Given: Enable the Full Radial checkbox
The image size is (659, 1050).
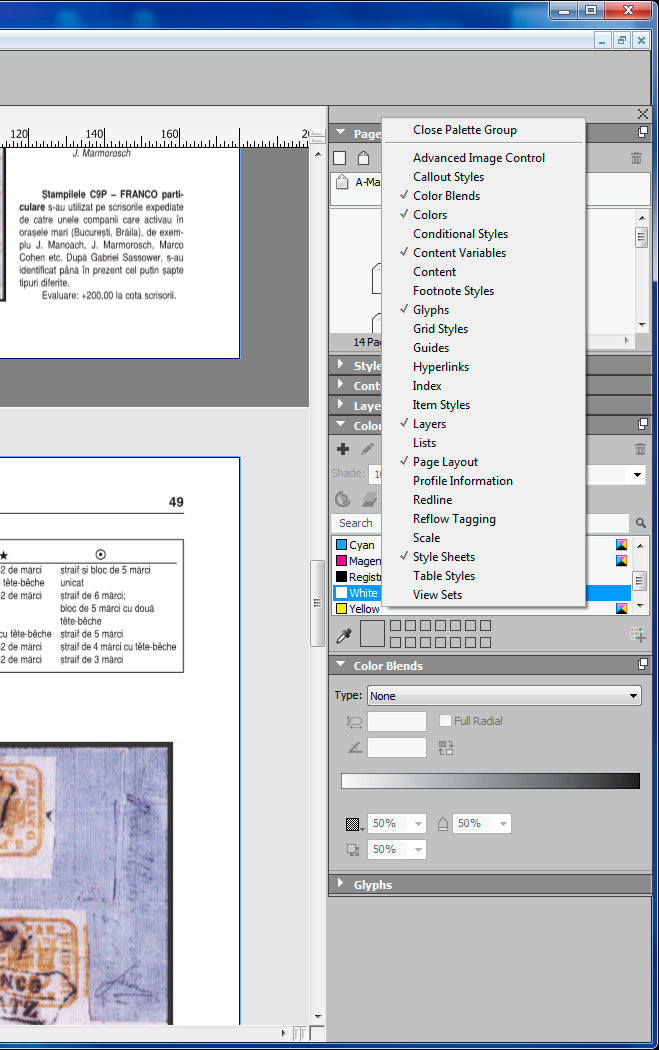Looking at the screenshot, I should click(x=446, y=721).
